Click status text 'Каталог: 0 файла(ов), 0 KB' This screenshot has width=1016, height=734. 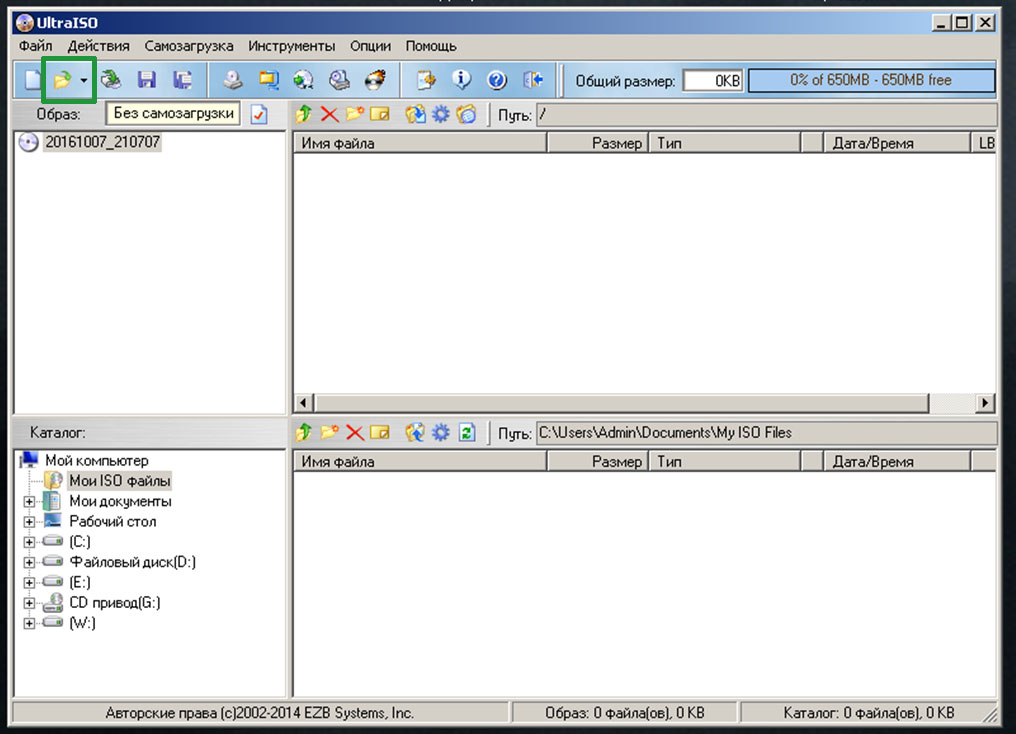tap(868, 713)
